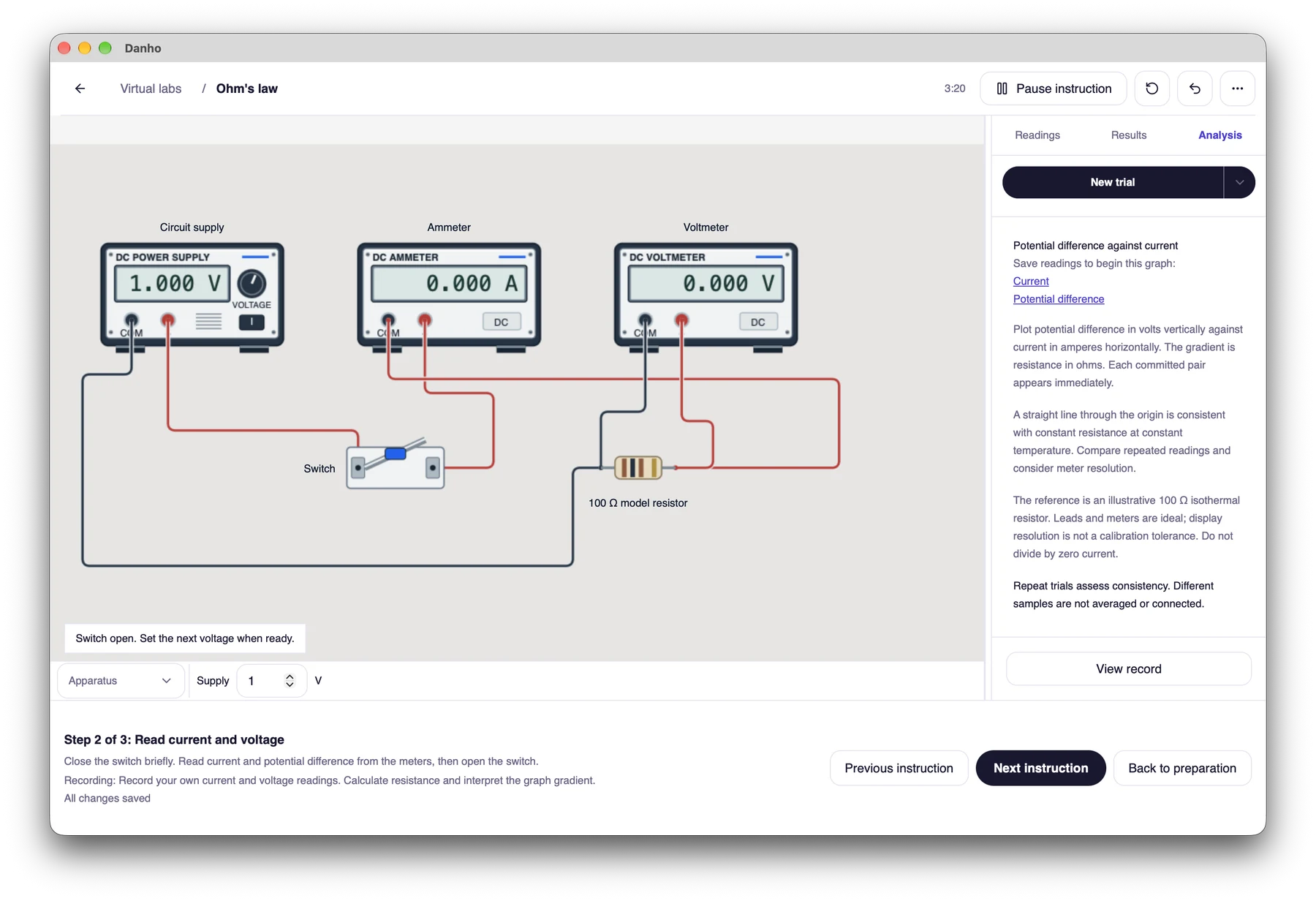
Task: Expand the New trial dropdown chevron
Action: click(1239, 182)
